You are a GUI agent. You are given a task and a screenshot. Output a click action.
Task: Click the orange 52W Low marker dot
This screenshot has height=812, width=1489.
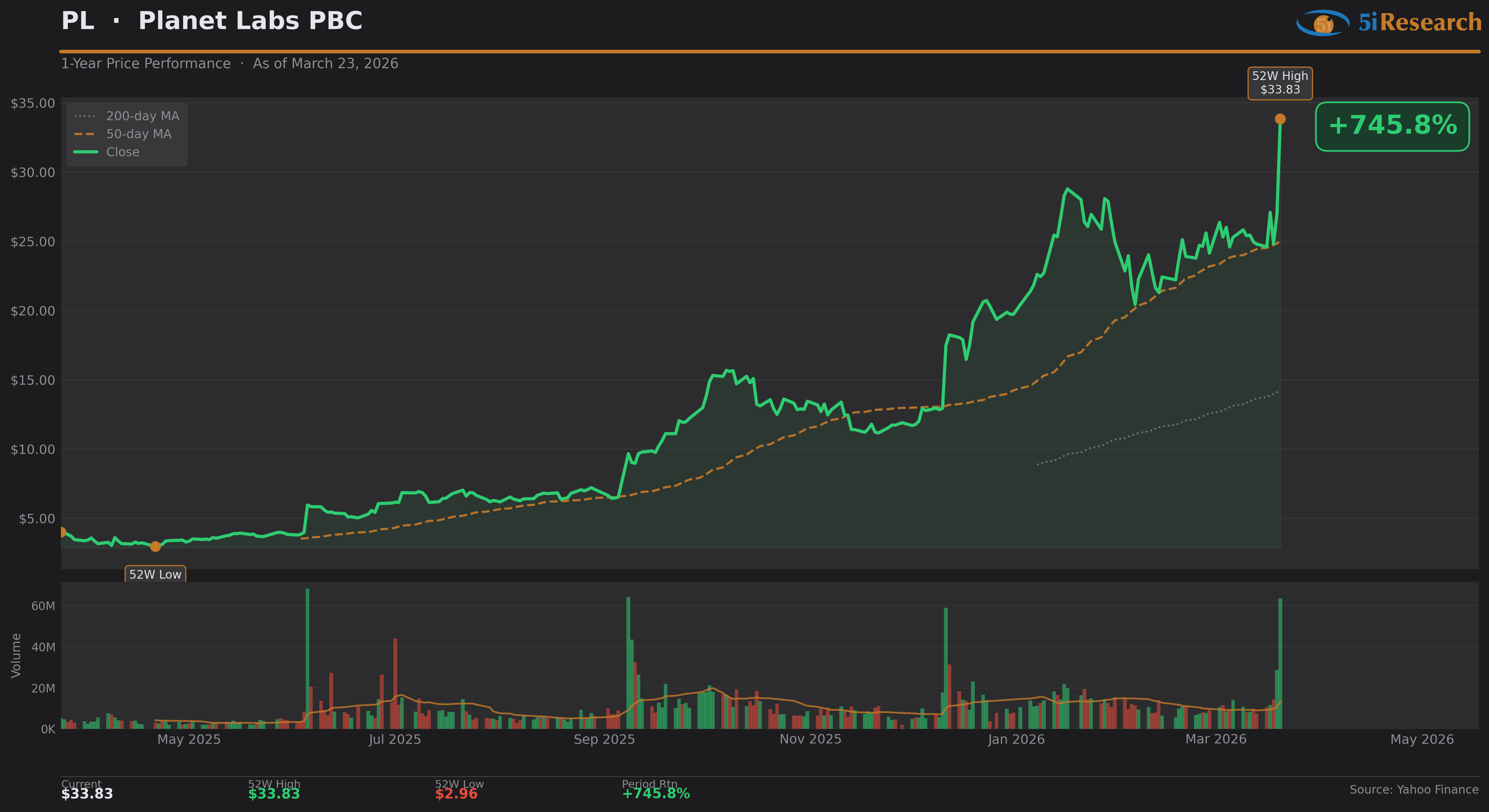point(155,546)
